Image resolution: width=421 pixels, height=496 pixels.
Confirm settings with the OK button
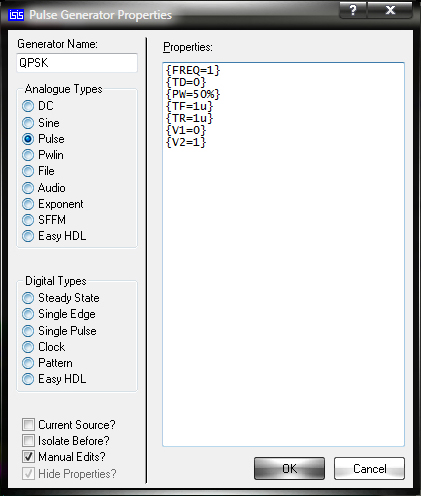(289, 469)
